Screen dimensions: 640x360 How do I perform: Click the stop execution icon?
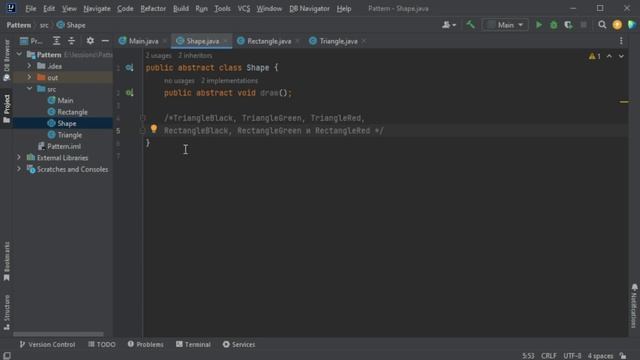tap(584, 25)
